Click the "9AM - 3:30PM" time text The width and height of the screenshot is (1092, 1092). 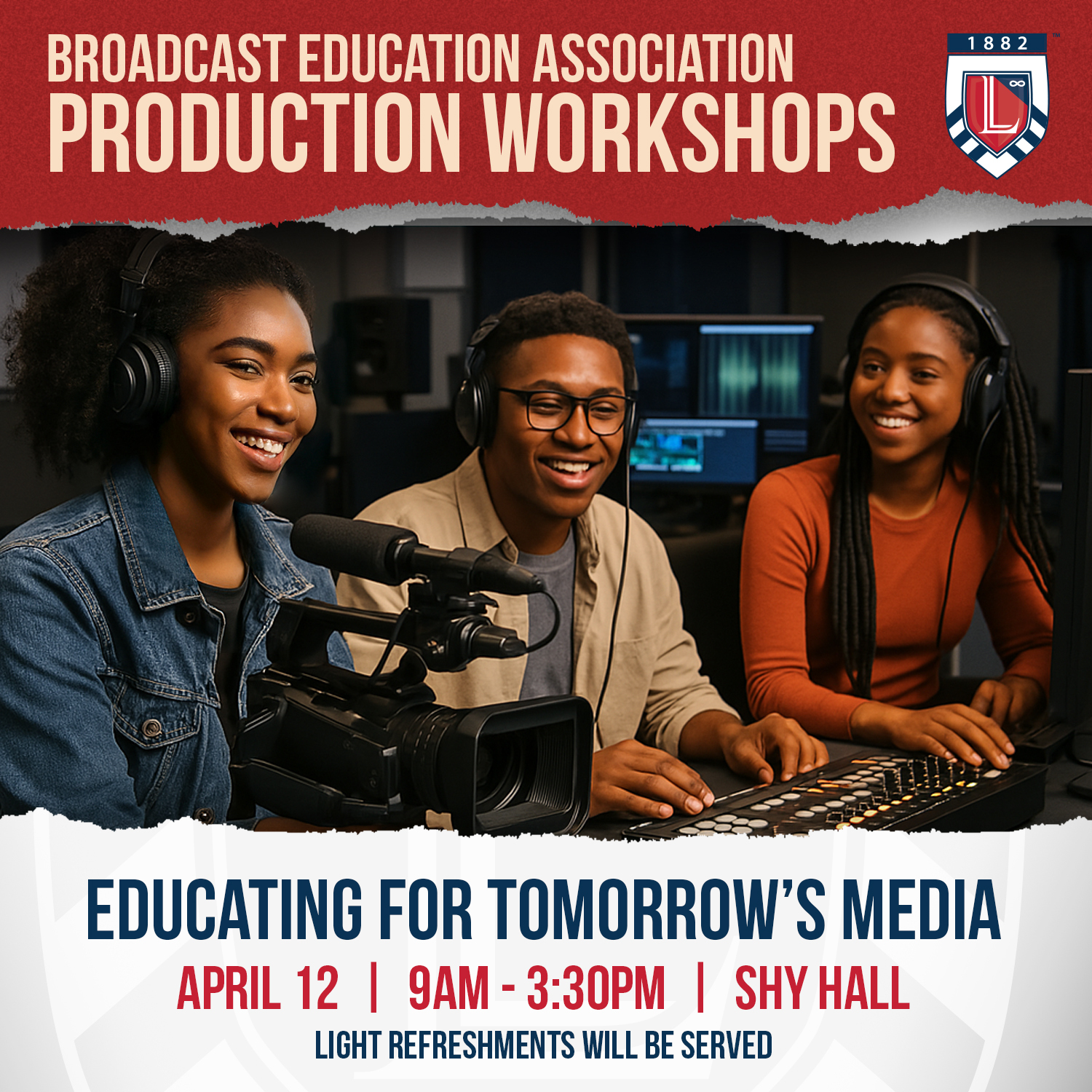[537, 989]
